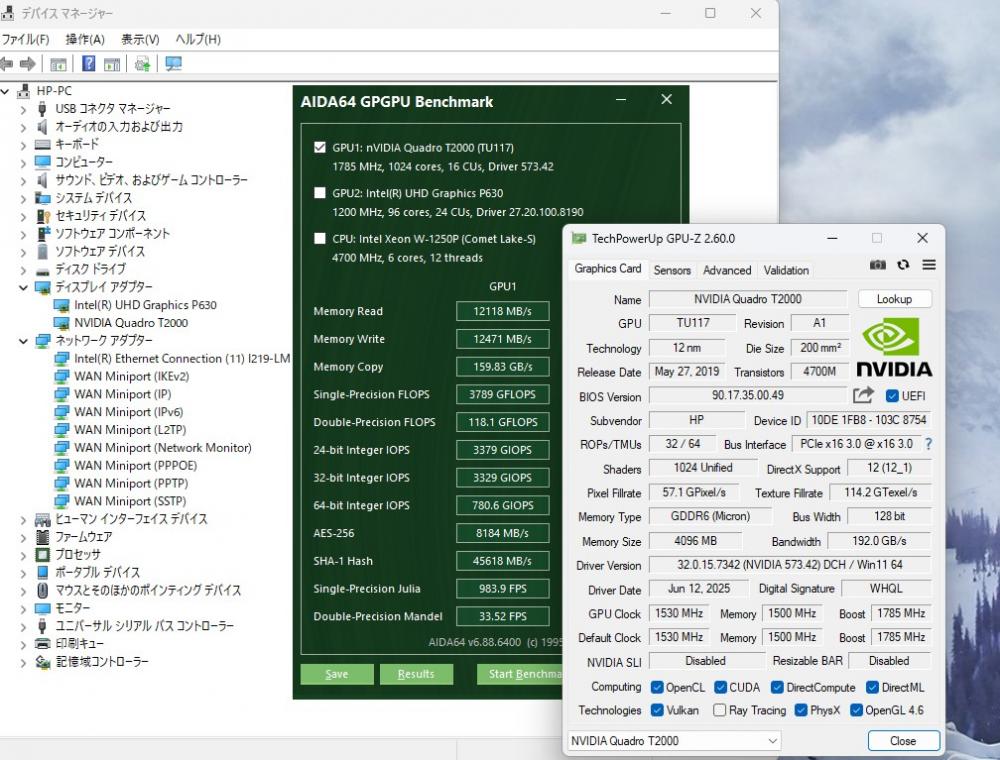1000x760 pixels.
Task: Select Intel(R) UHD Graphics P630 device
Action: click(x=145, y=305)
